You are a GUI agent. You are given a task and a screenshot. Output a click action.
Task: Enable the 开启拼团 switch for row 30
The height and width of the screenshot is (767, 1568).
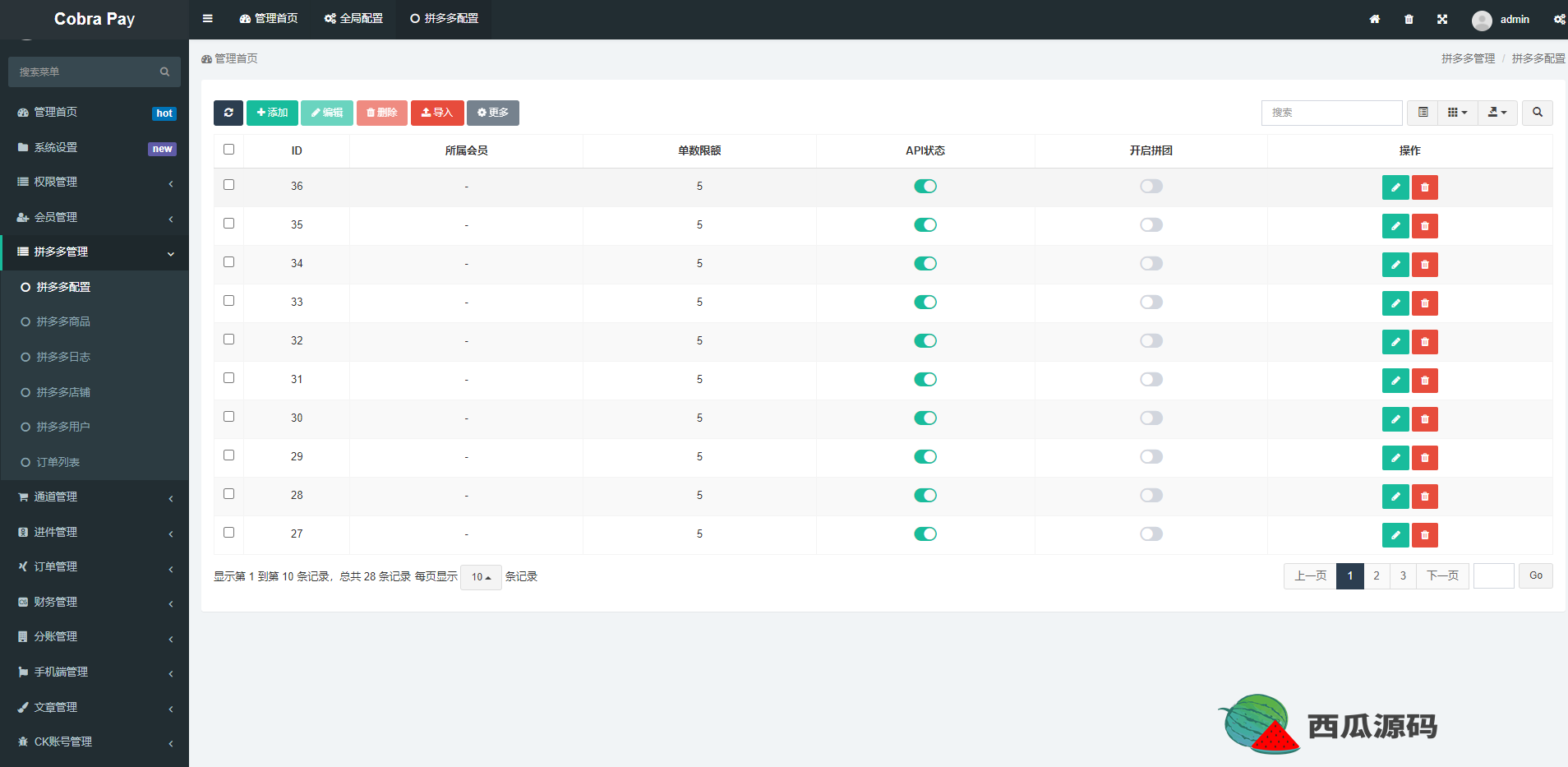point(1151,418)
